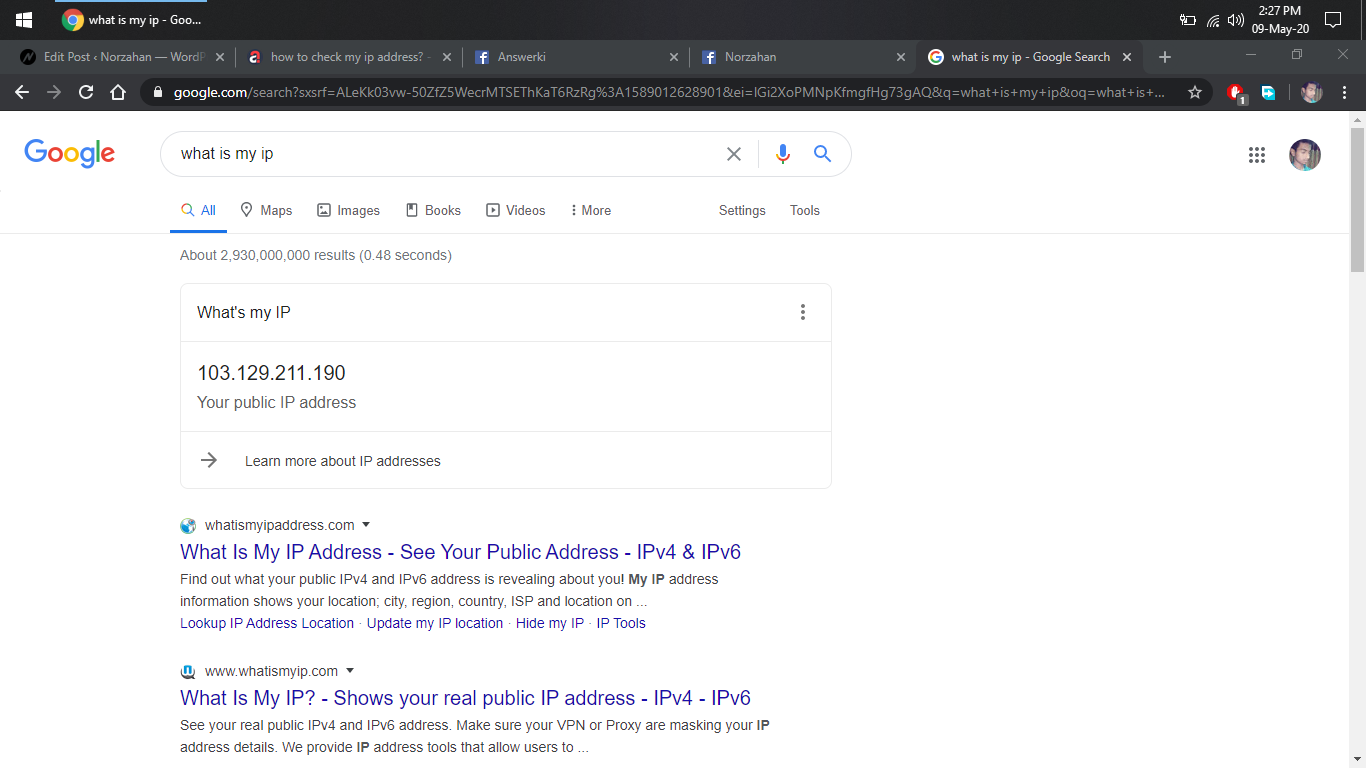Expand the whatismyipaddress.com result dropdown arrow

pyautogui.click(x=366, y=525)
